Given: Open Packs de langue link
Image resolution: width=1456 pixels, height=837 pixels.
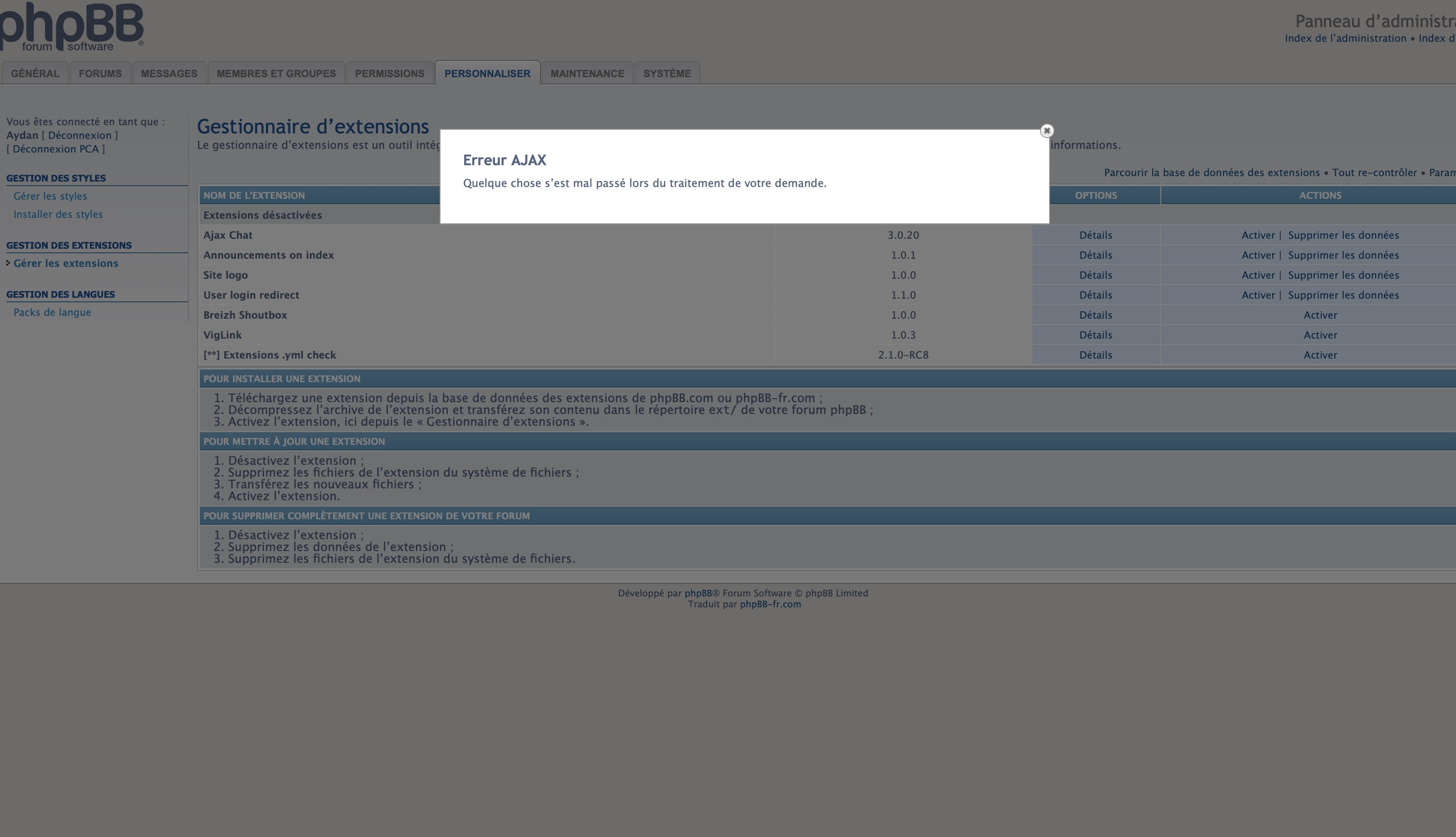Looking at the screenshot, I should coord(52,312).
